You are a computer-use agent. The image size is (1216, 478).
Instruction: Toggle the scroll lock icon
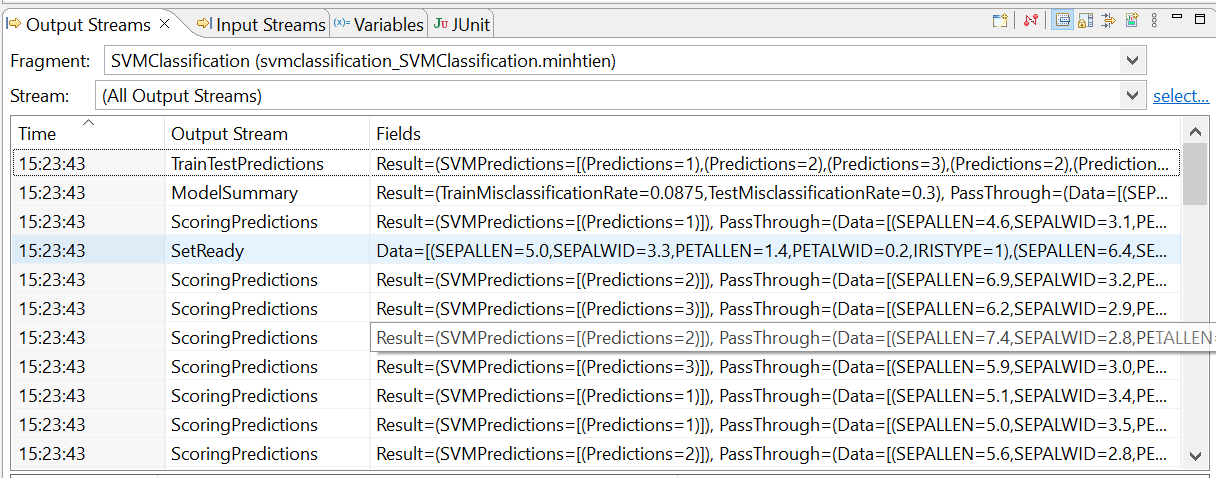click(1085, 21)
